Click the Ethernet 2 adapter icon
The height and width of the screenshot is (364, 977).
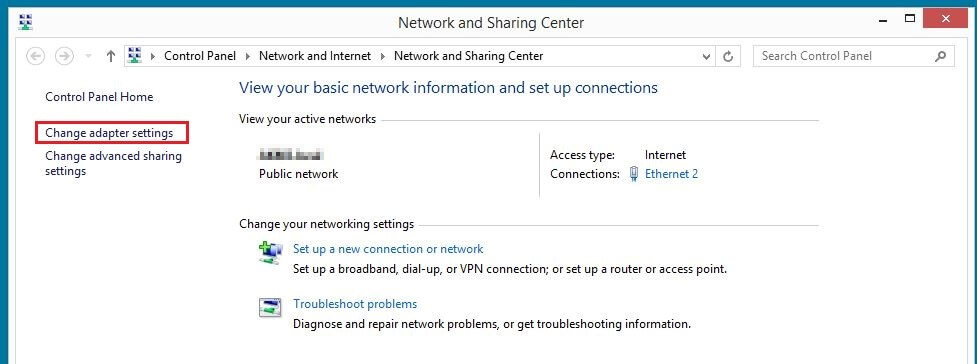pos(634,174)
